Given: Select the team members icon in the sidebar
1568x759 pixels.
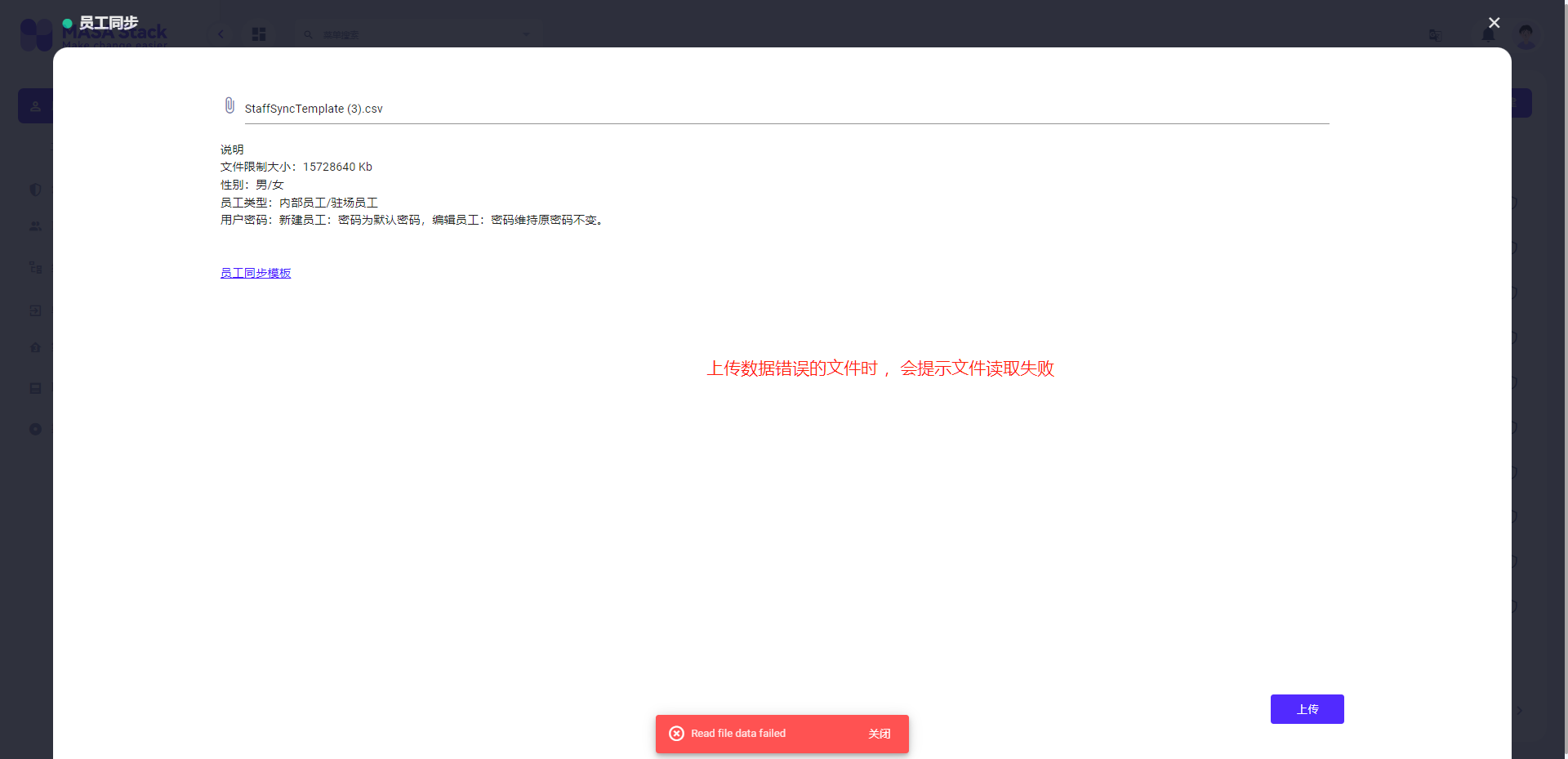Looking at the screenshot, I should point(35,226).
